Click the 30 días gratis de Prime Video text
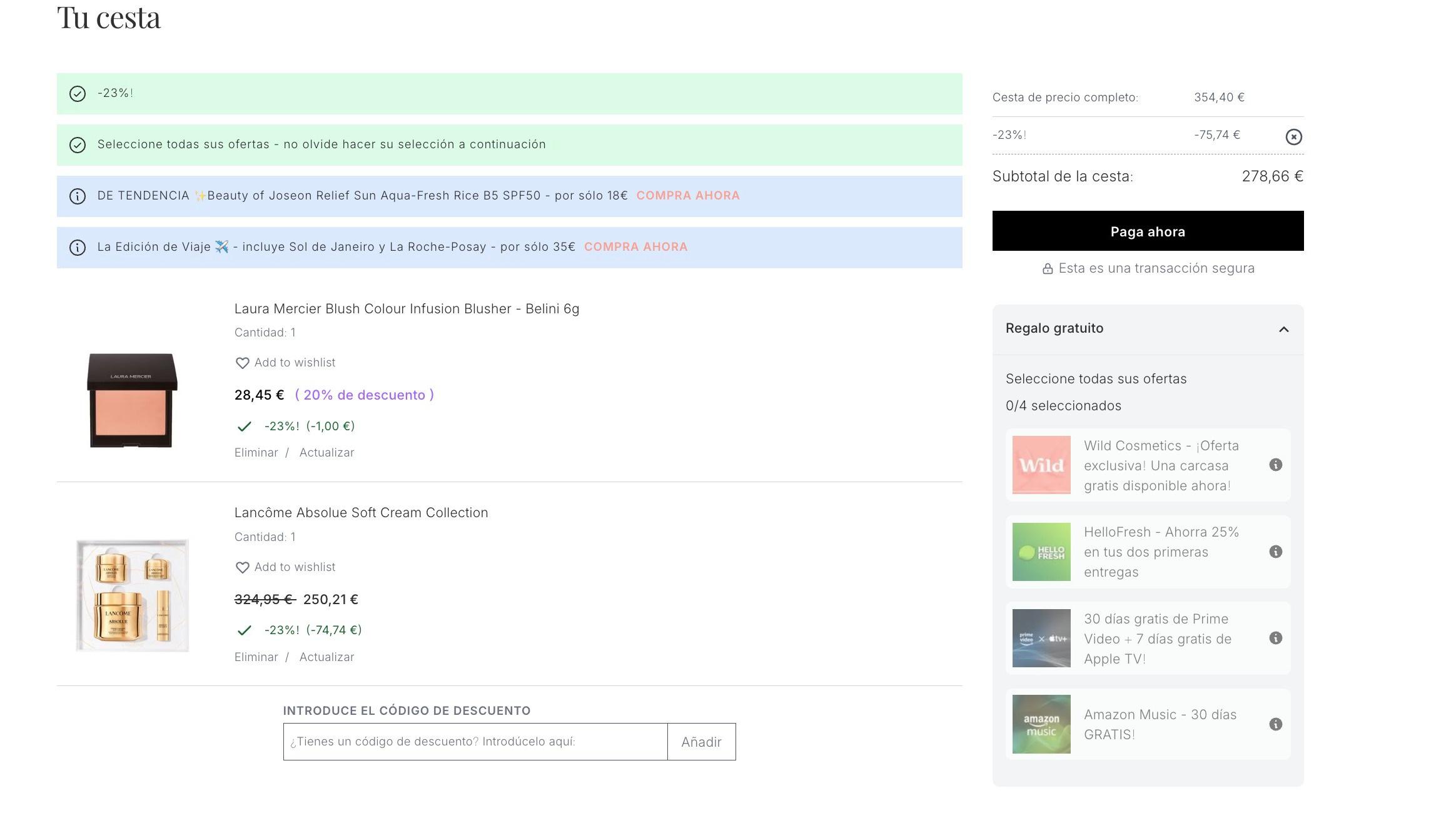1456x813 pixels. pyautogui.click(x=1158, y=639)
